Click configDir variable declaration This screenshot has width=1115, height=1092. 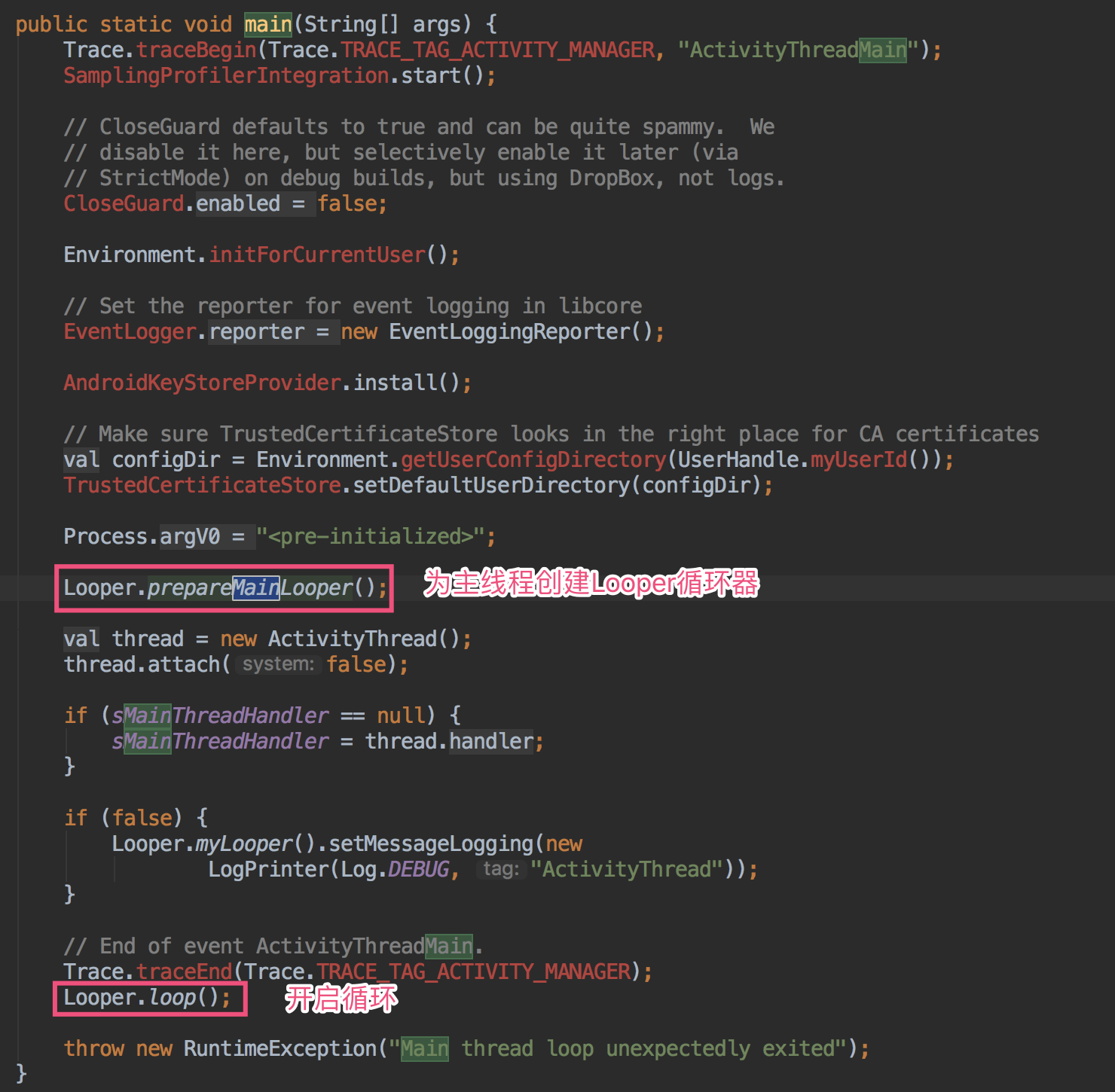coord(166,459)
